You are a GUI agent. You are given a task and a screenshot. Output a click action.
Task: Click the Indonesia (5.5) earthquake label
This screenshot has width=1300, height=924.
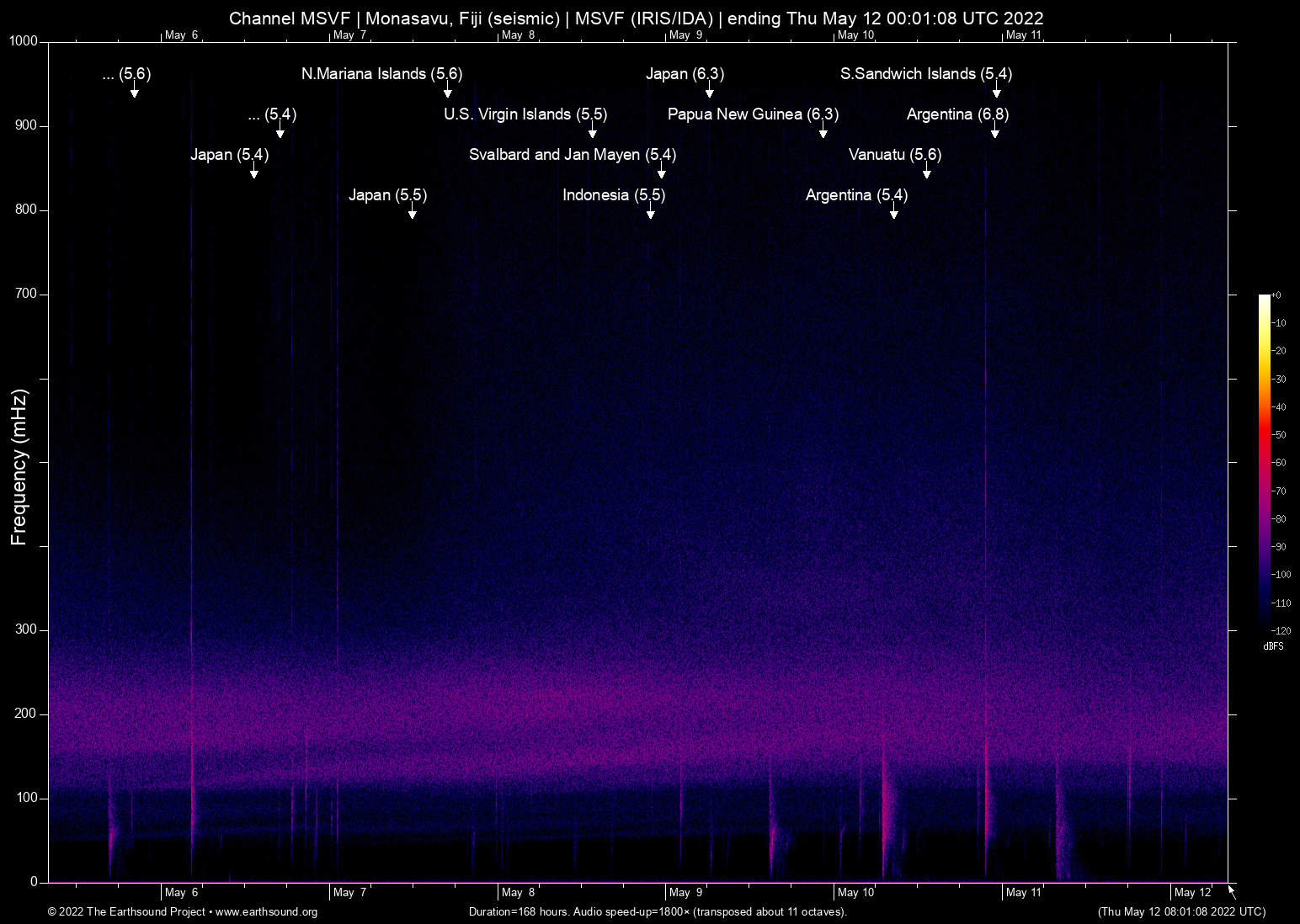tap(614, 195)
